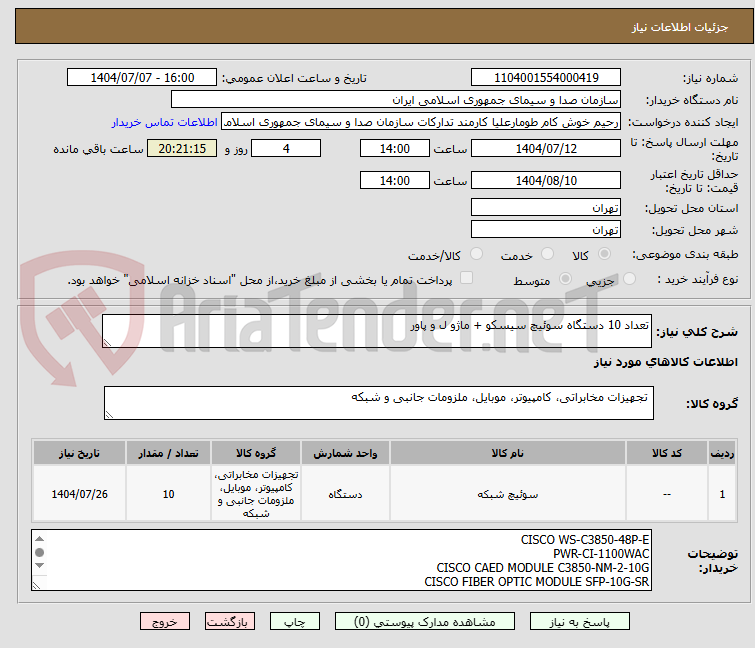Click the دستگاه unit cell
Screen dimensions: 755x648
(345, 494)
